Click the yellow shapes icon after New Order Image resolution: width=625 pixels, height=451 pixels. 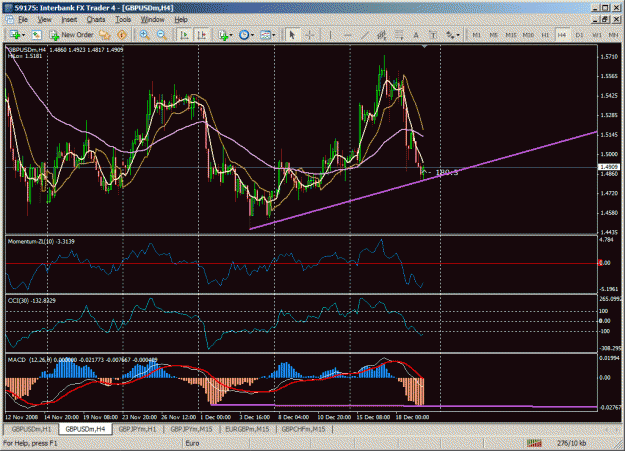click(x=104, y=35)
